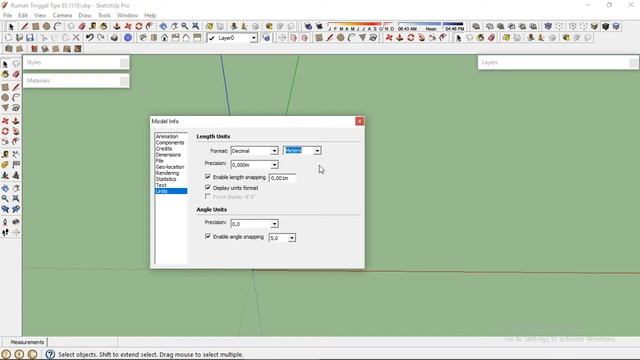Screen dimensions: 640x360
Task: Select the Paint Bucket tool in the left toolbar
Action: click(5, 74)
